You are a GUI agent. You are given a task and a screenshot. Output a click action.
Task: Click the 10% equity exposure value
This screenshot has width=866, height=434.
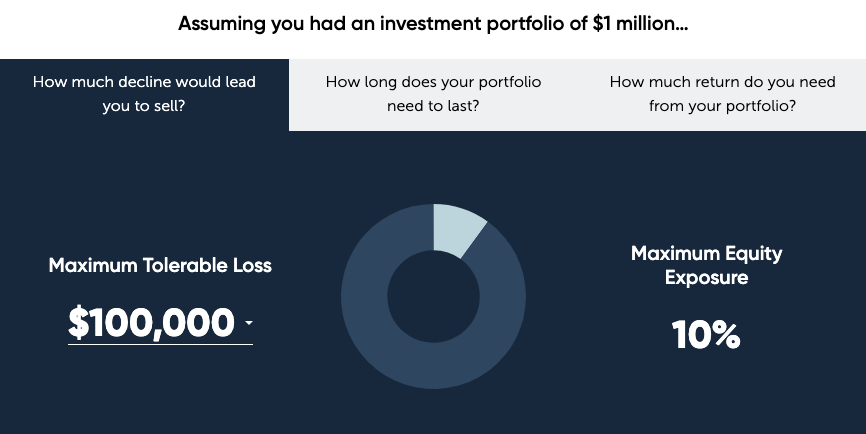coord(706,335)
